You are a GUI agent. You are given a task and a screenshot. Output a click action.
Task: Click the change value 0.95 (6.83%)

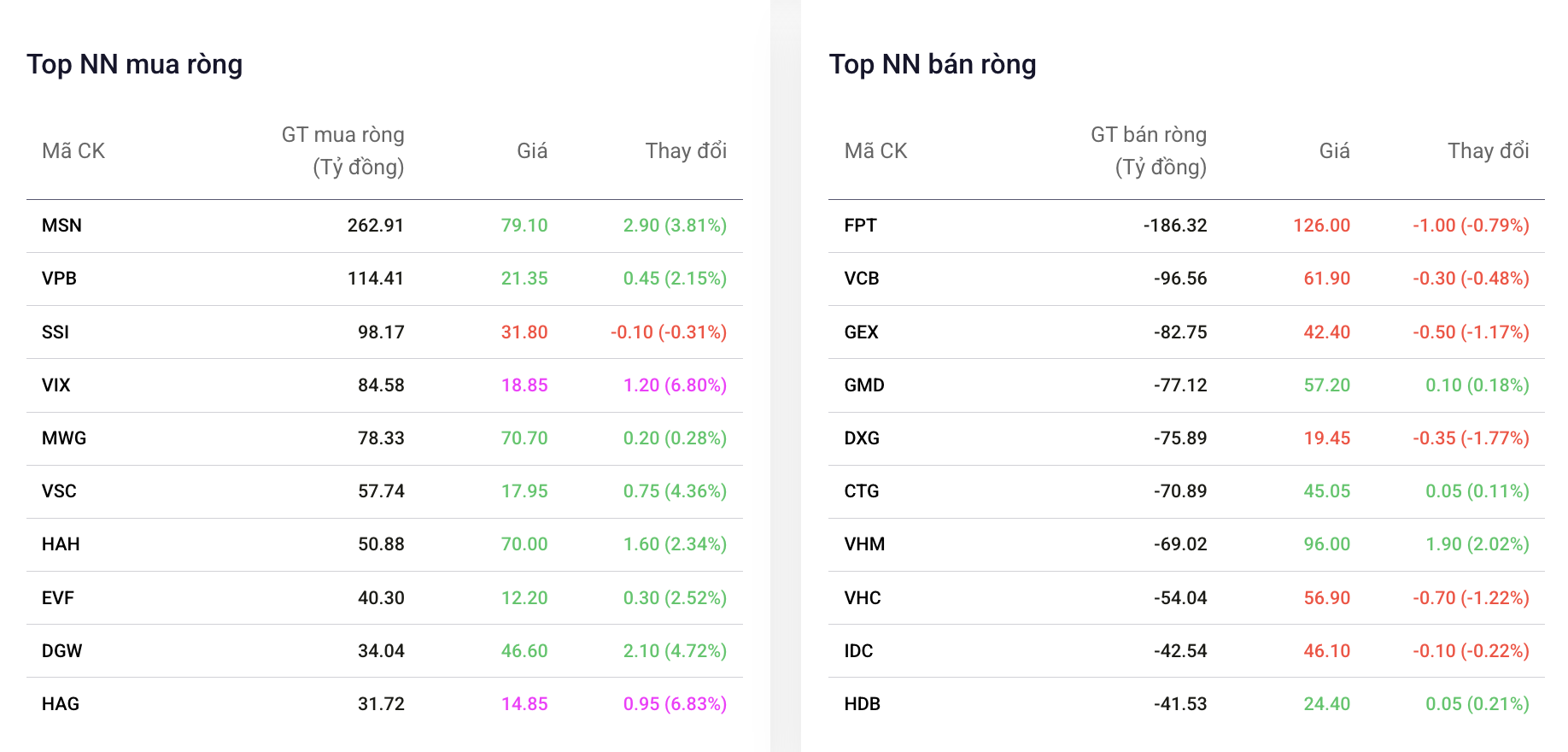point(675,704)
